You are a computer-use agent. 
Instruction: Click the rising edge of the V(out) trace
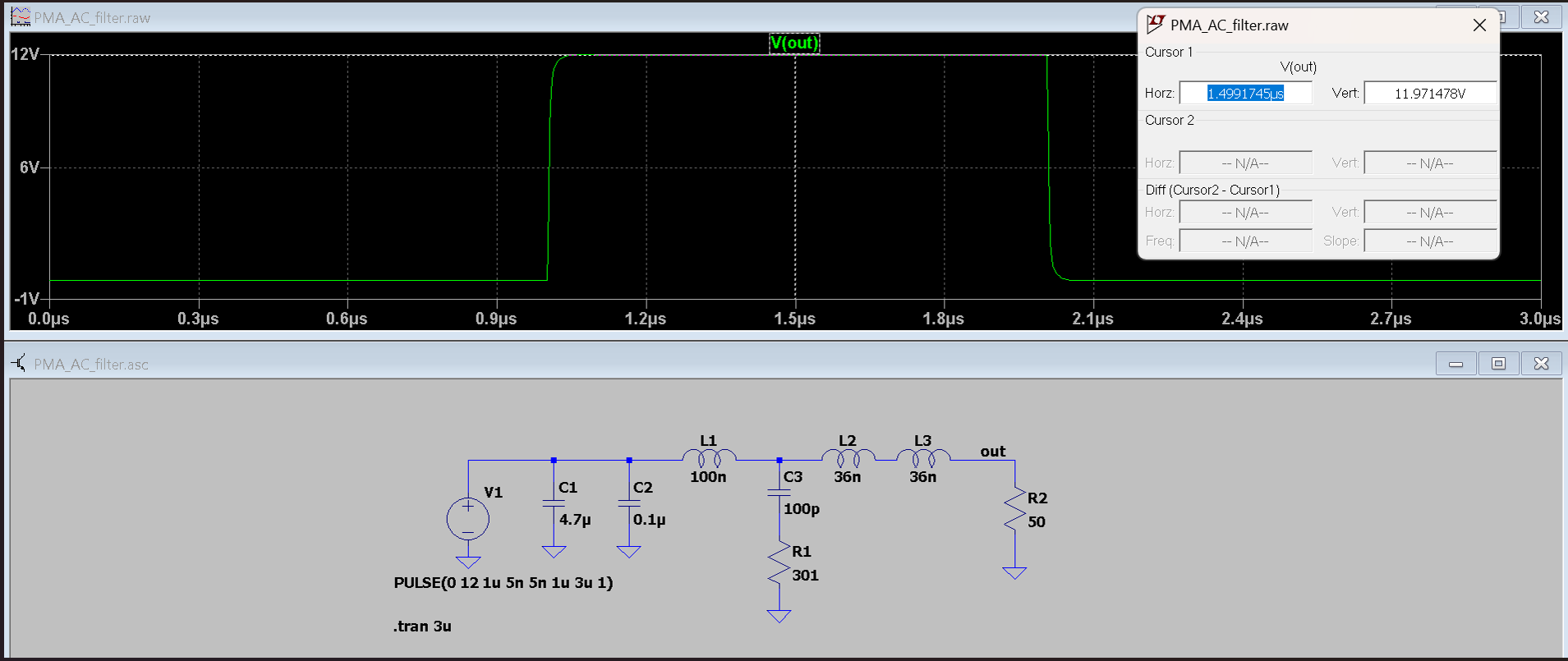(549, 168)
